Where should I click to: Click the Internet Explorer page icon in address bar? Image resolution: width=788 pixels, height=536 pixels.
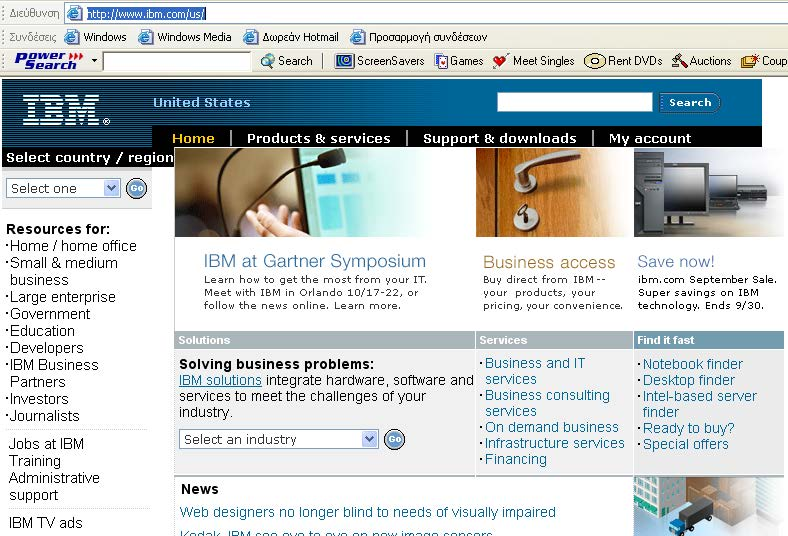pyautogui.click(x=74, y=14)
